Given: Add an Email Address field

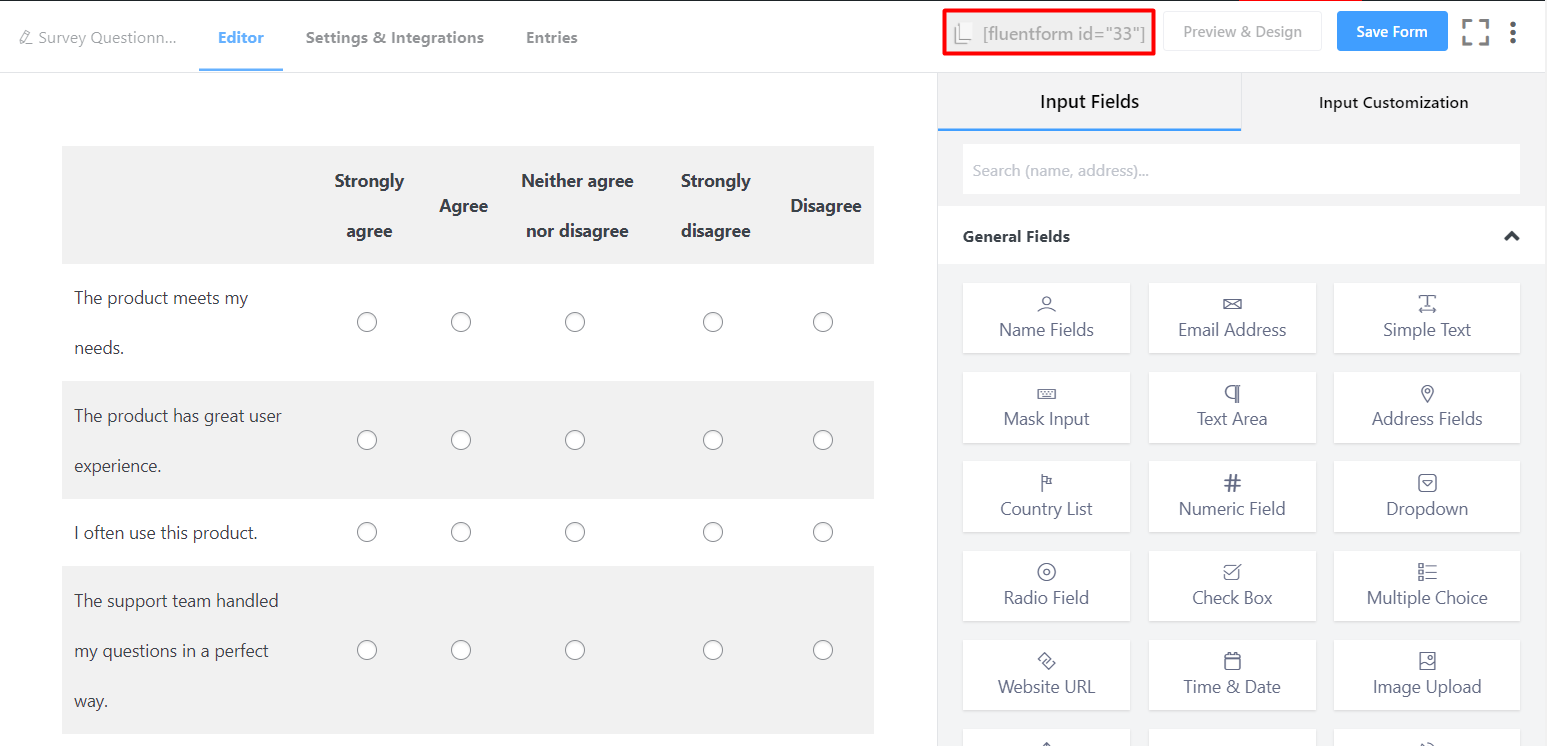Looking at the screenshot, I should click(x=1232, y=317).
